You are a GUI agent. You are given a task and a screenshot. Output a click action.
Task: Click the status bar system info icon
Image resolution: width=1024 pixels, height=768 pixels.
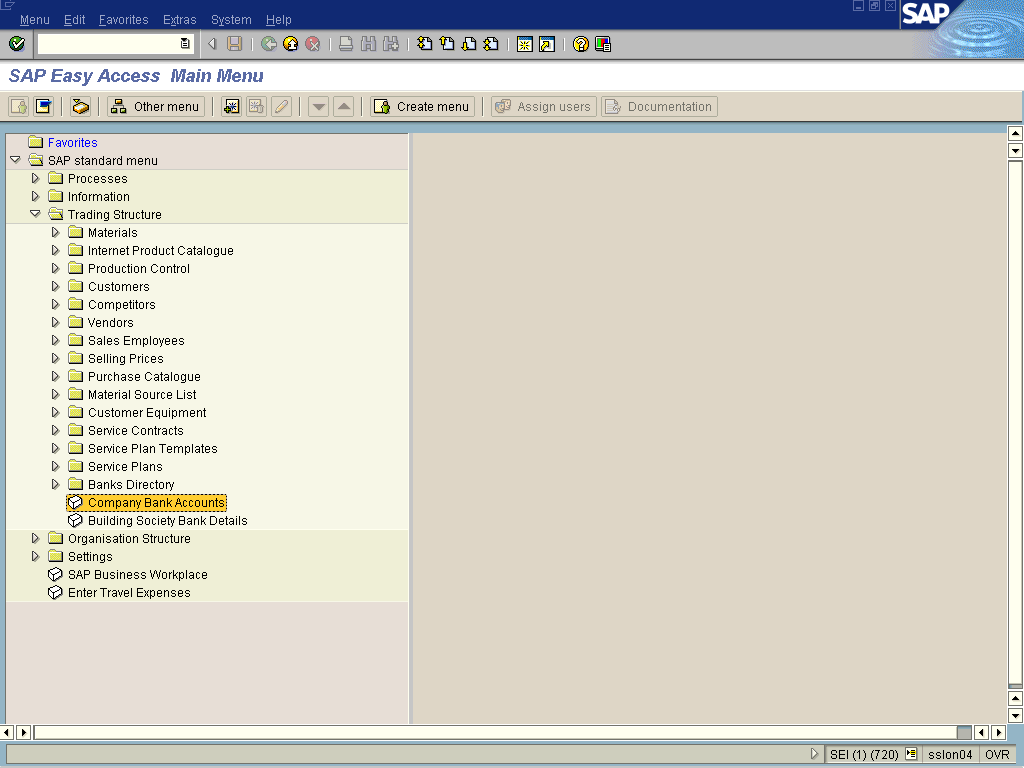(x=911, y=754)
